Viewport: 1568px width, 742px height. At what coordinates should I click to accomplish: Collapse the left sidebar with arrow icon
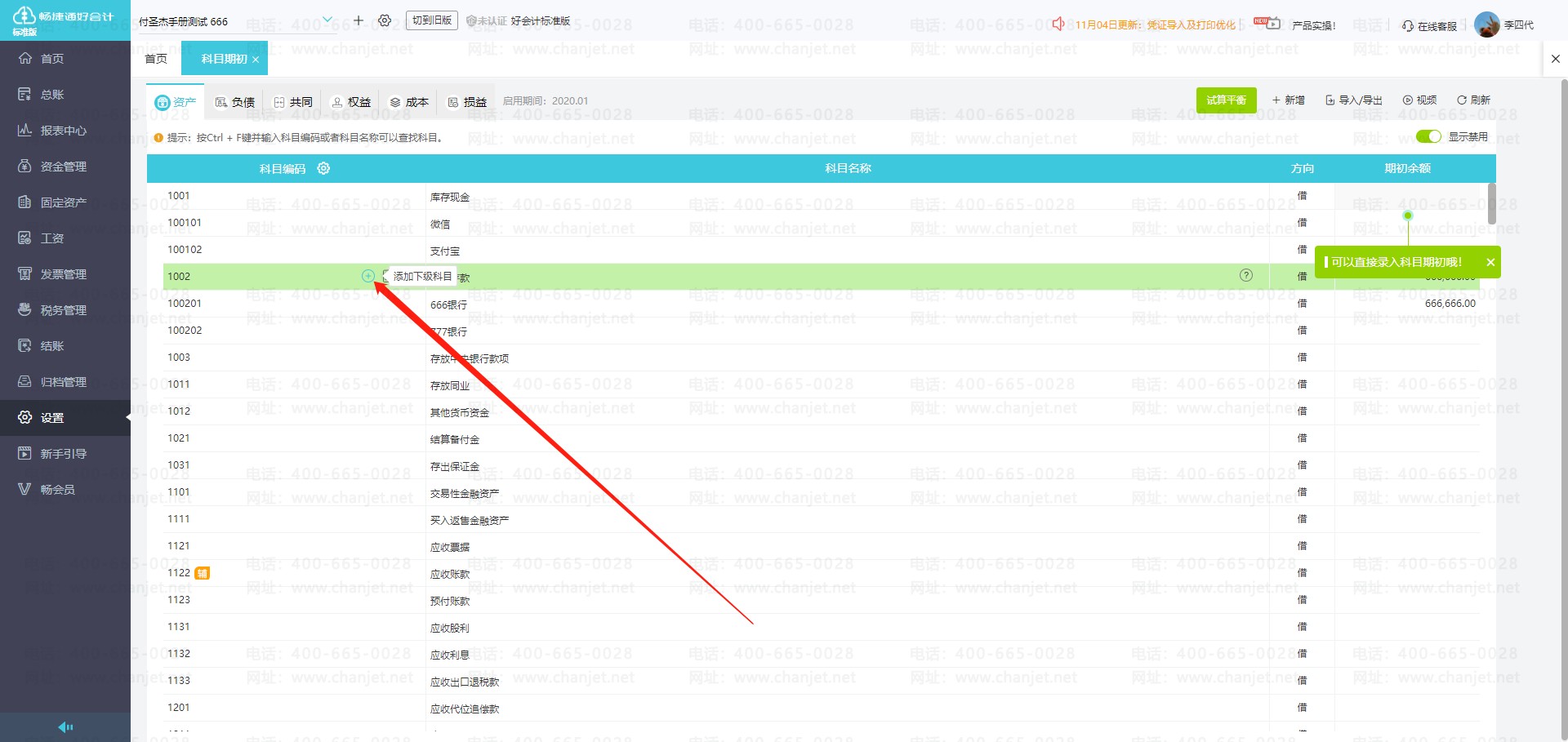(65, 727)
